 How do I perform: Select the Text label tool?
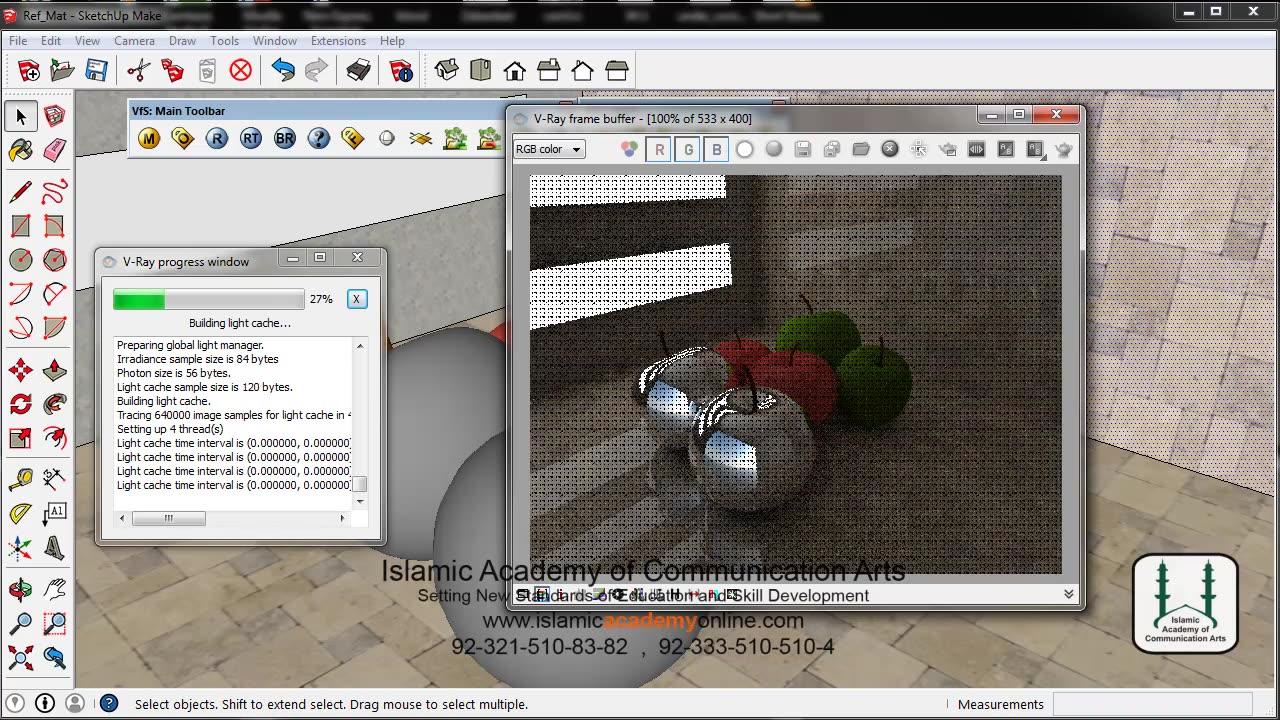pos(55,514)
